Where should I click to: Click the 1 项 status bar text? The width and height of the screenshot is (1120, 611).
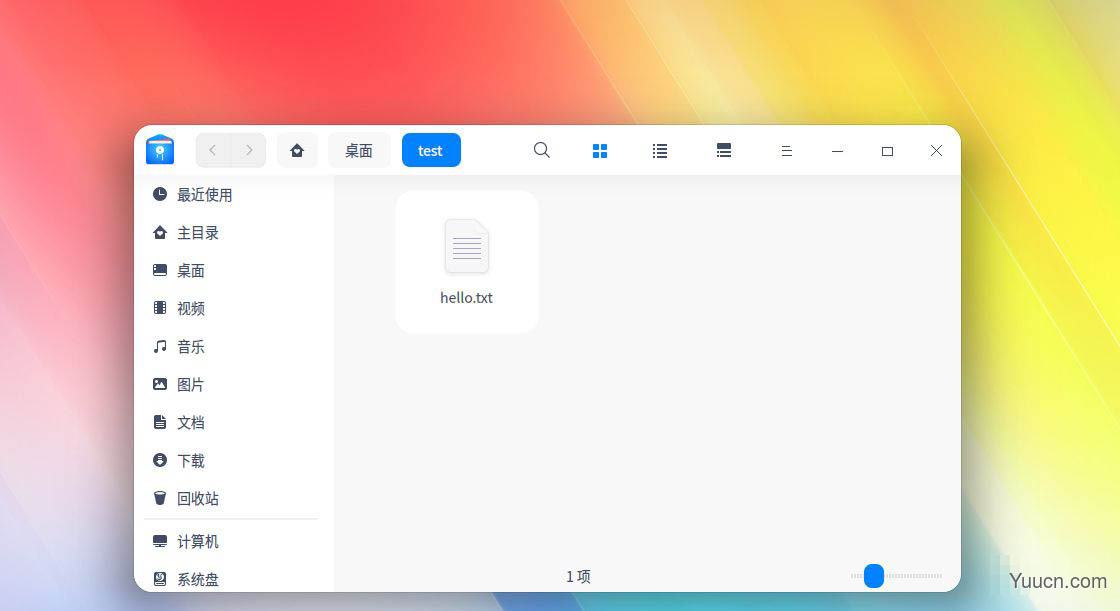578,576
